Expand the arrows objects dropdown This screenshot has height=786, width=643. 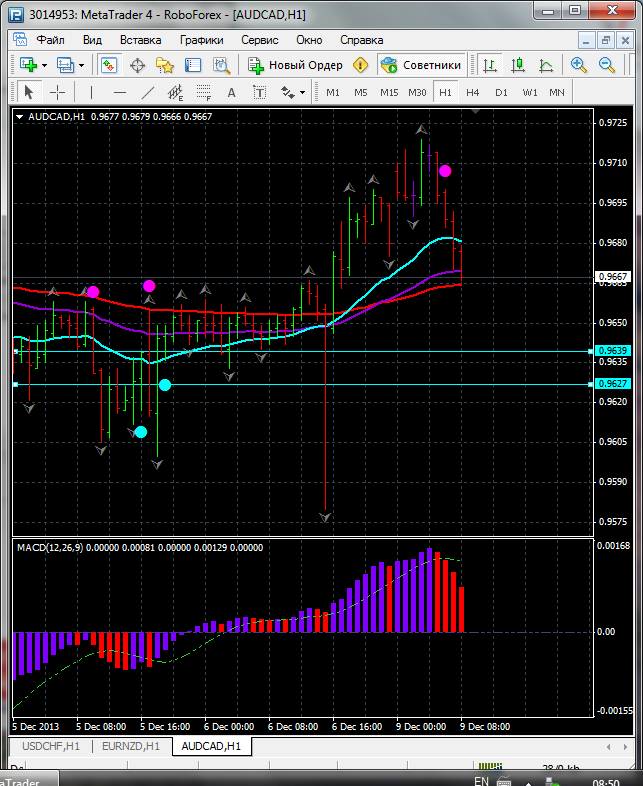(302, 92)
